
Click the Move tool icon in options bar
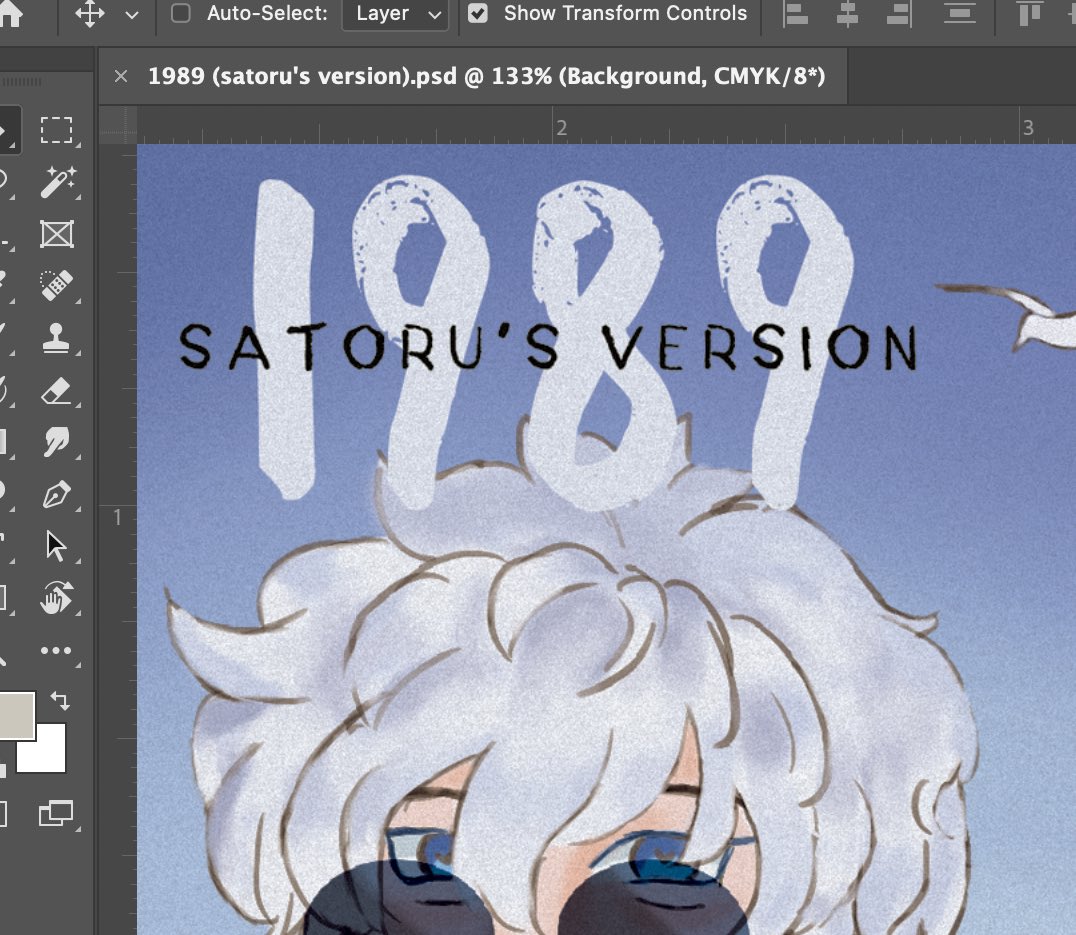tap(89, 14)
